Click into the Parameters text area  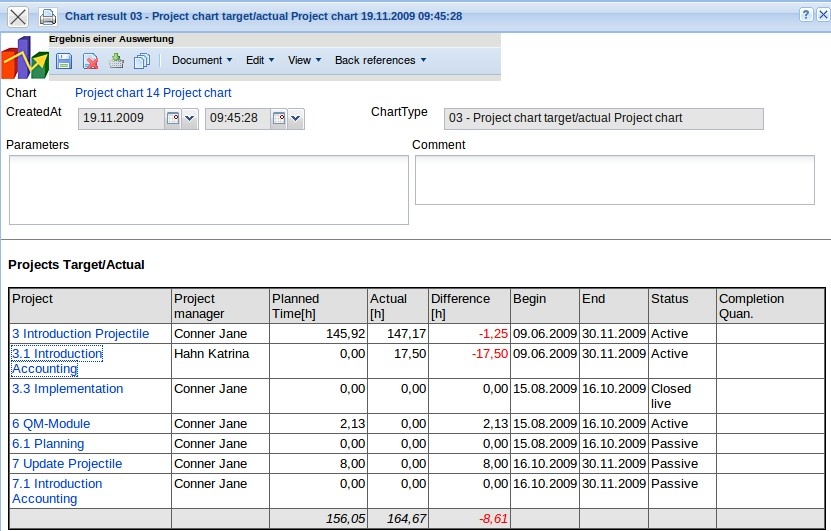208,190
